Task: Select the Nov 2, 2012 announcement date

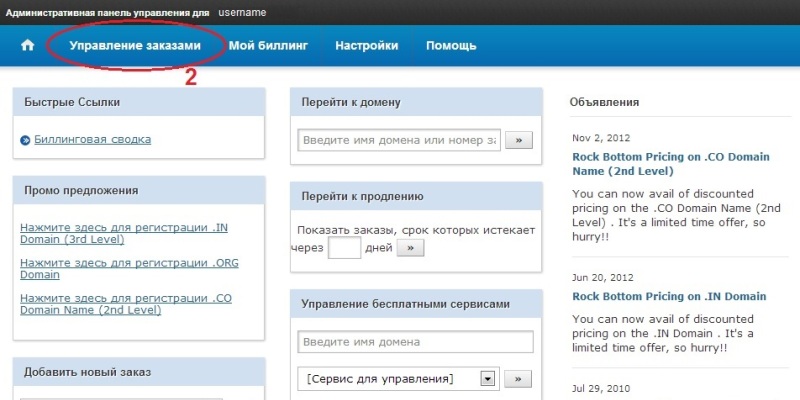Action: [601, 138]
